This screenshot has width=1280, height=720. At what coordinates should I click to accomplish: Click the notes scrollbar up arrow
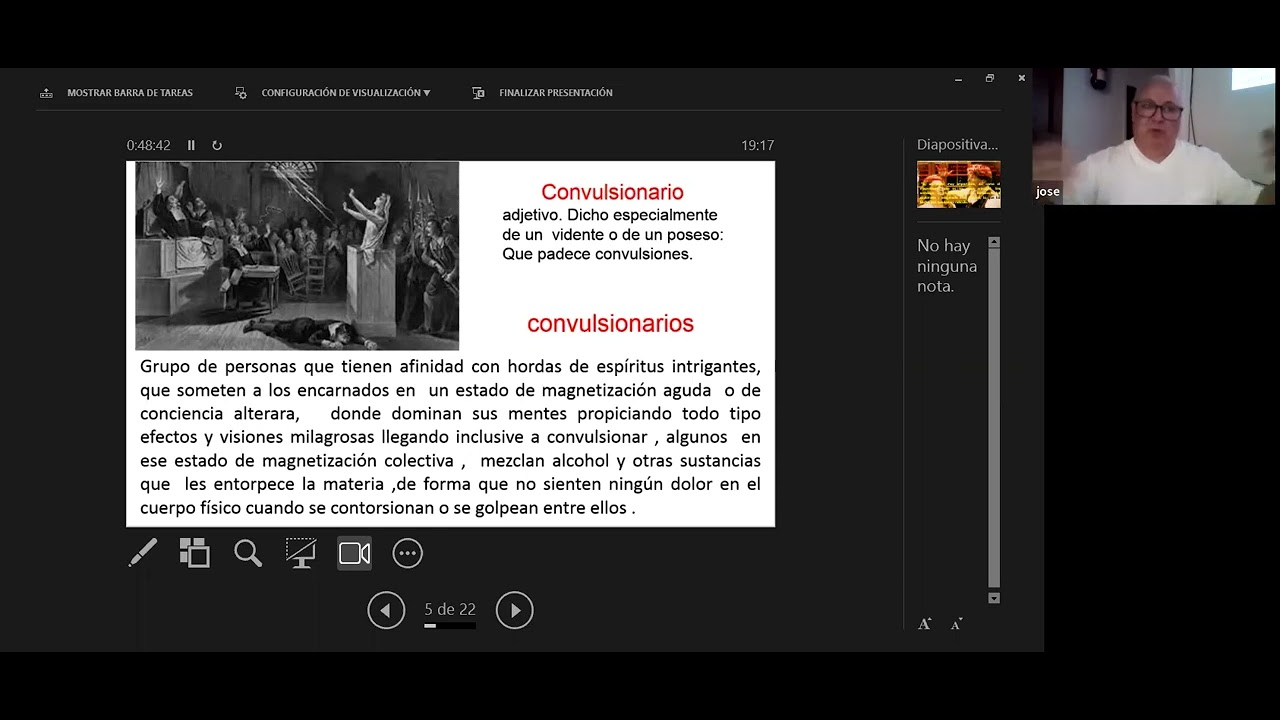pyautogui.click(x=994, y=242)
